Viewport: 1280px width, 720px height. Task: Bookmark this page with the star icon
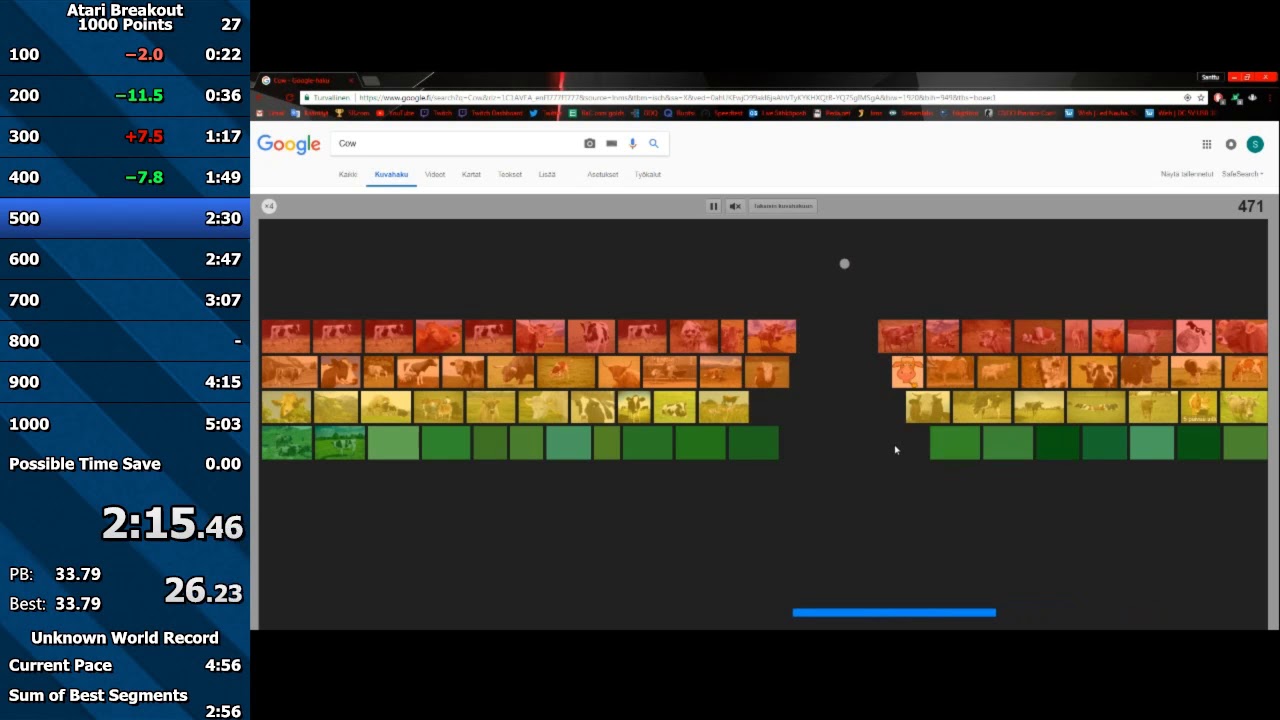click(1201, 98)
